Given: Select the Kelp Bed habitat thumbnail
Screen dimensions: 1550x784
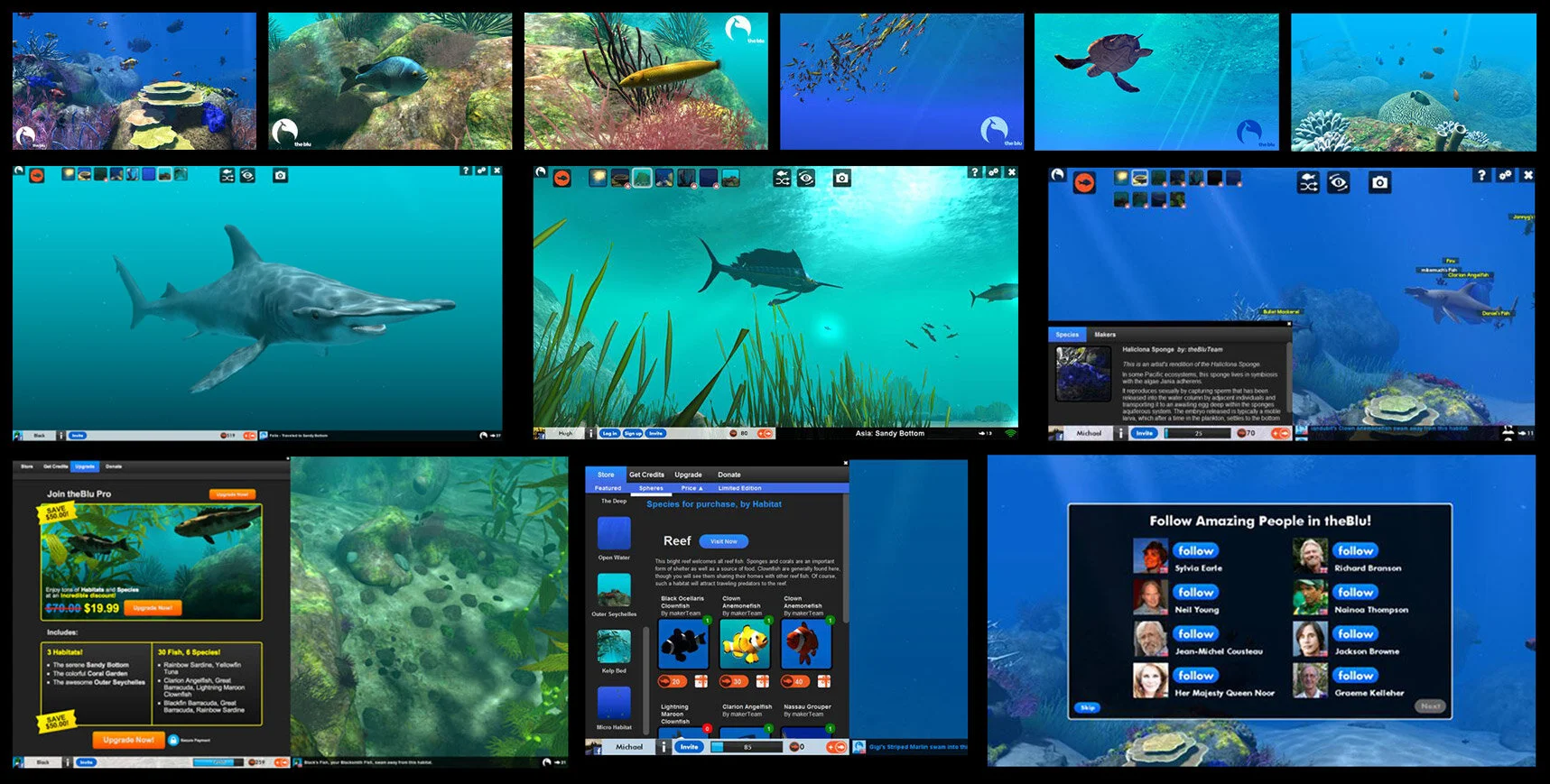Looking at the screenshot, I should coord(614,647).
